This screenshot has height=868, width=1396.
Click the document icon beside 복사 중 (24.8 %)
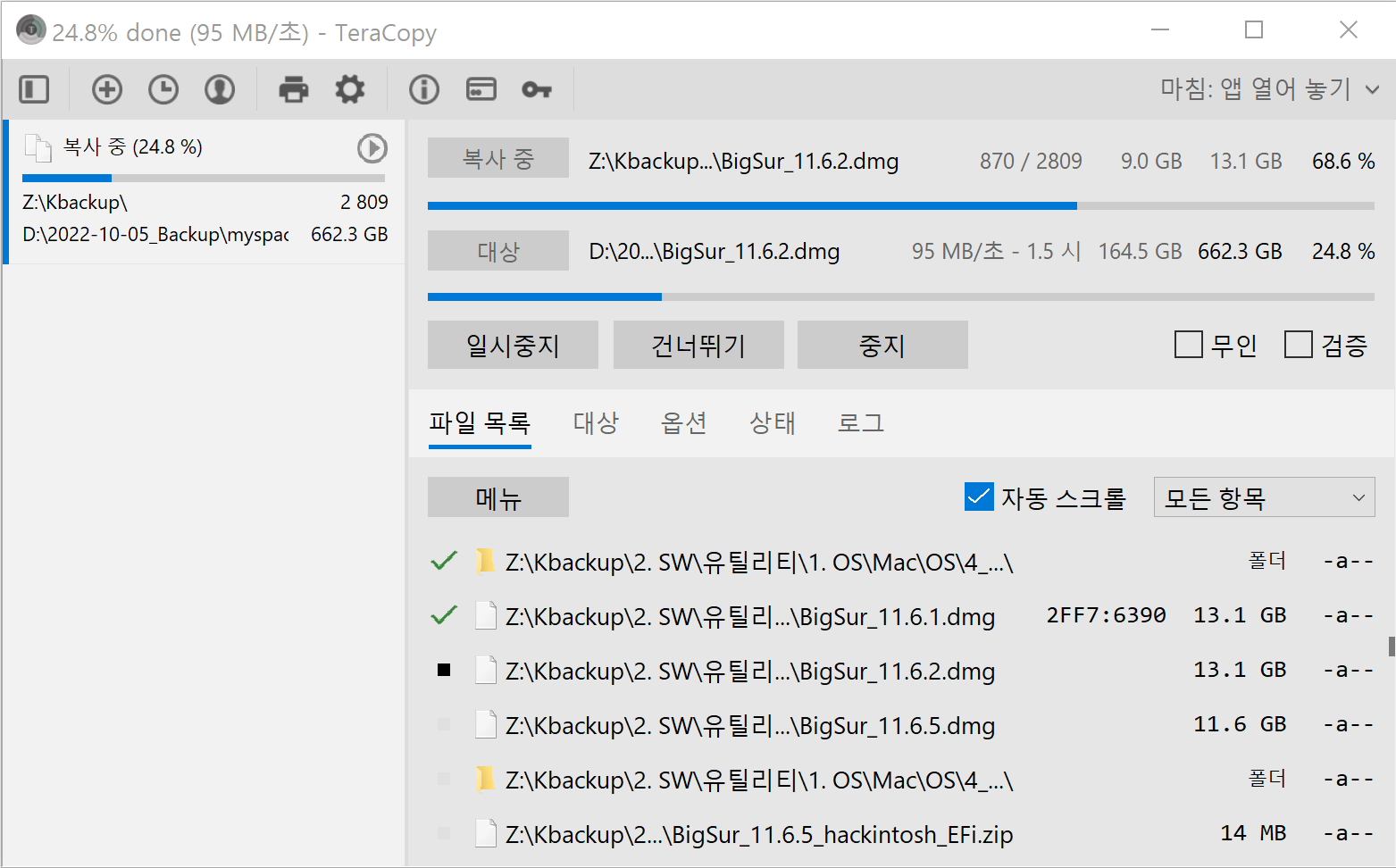38,148
